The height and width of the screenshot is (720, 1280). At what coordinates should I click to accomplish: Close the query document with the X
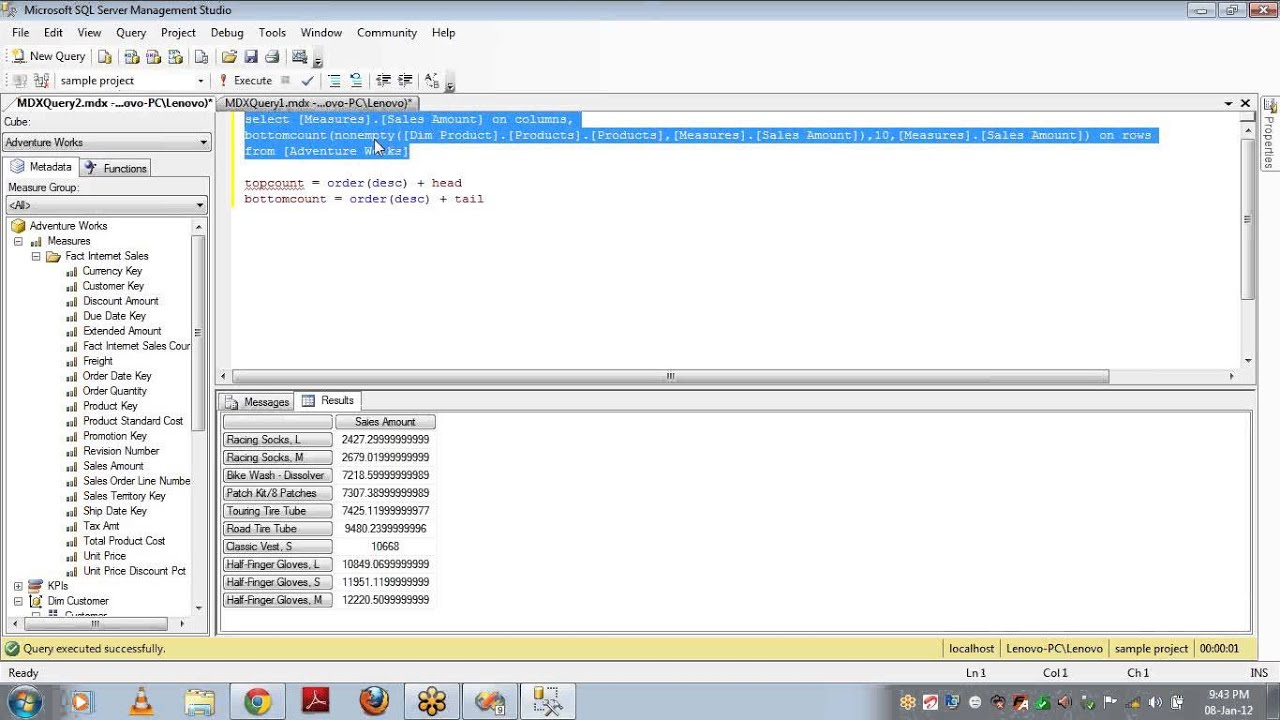coord(1246,103)
